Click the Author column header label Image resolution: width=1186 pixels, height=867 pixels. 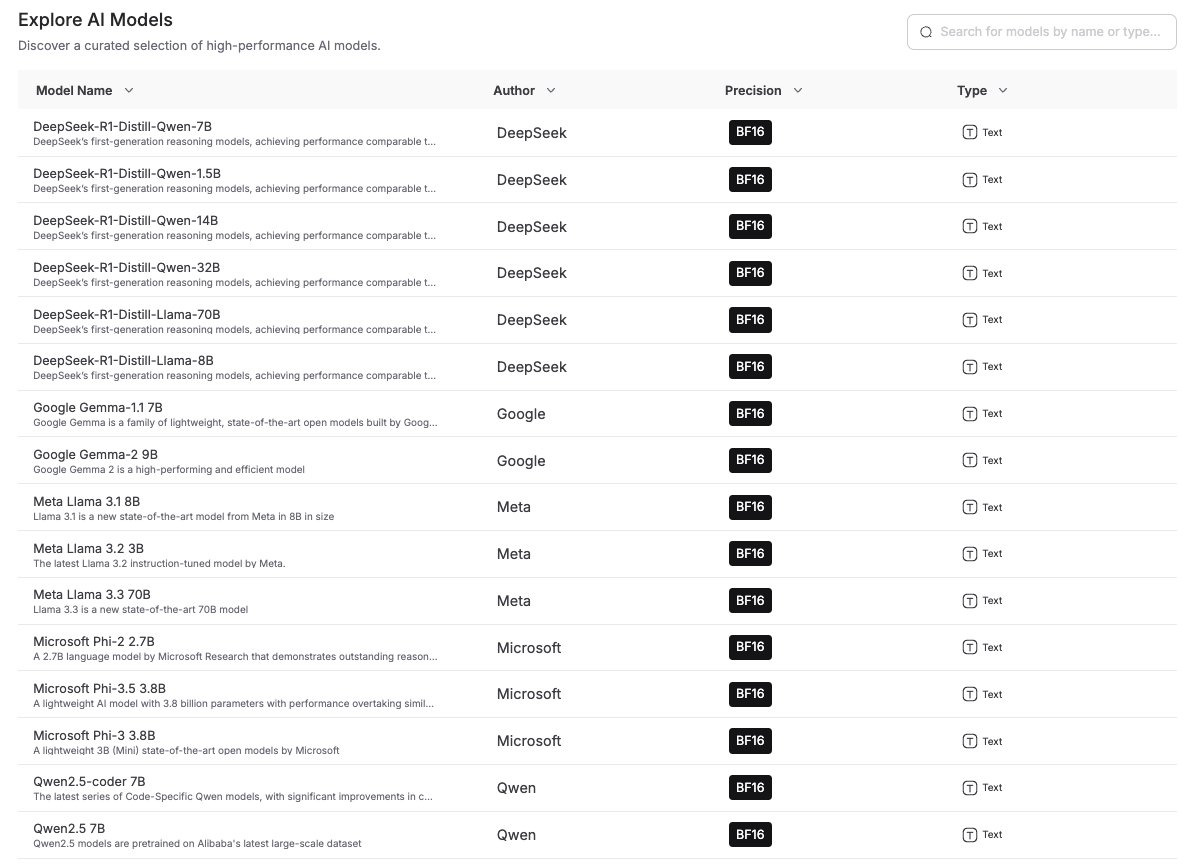pos(514,90)
